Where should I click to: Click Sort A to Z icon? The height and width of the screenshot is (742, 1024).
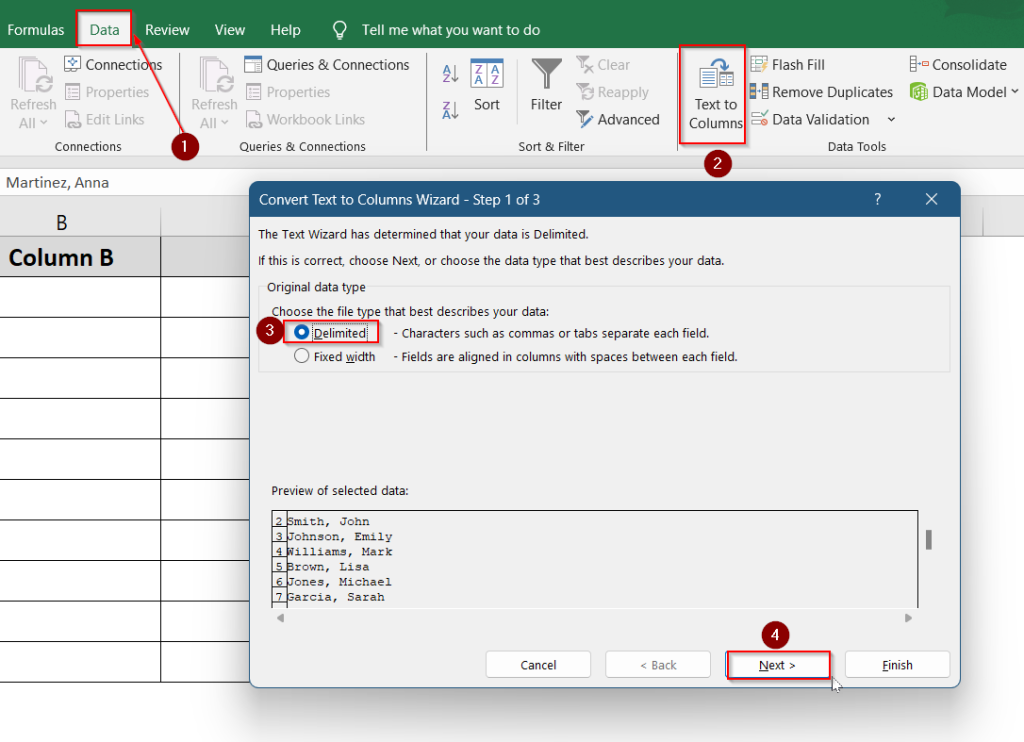coord(450,73)
